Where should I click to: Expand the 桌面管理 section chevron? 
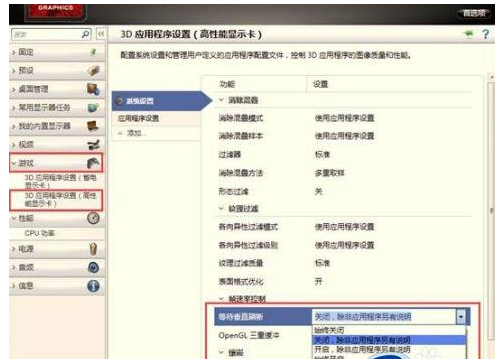pyautogui.click(x=14, y=89)
